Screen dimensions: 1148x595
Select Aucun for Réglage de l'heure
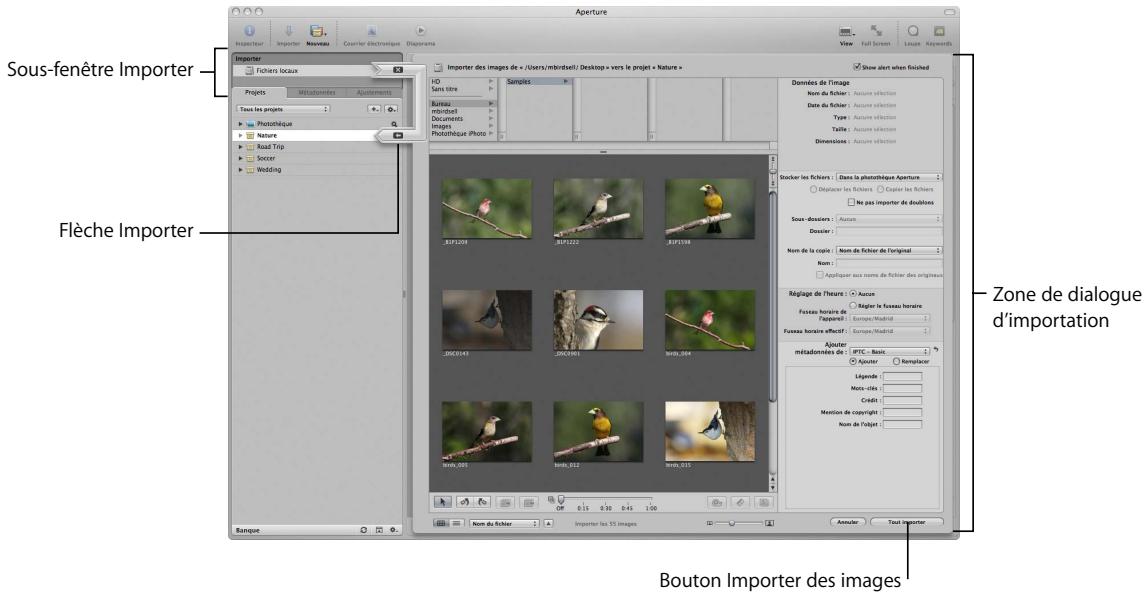[x=853, y=293]
